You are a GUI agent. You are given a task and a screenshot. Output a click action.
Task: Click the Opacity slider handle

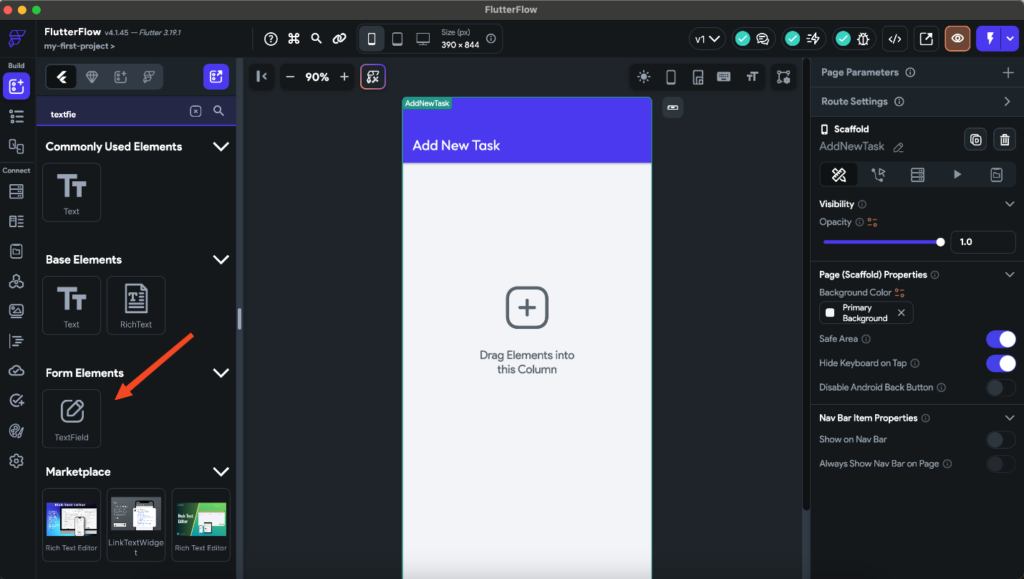(x=940, y=242)
